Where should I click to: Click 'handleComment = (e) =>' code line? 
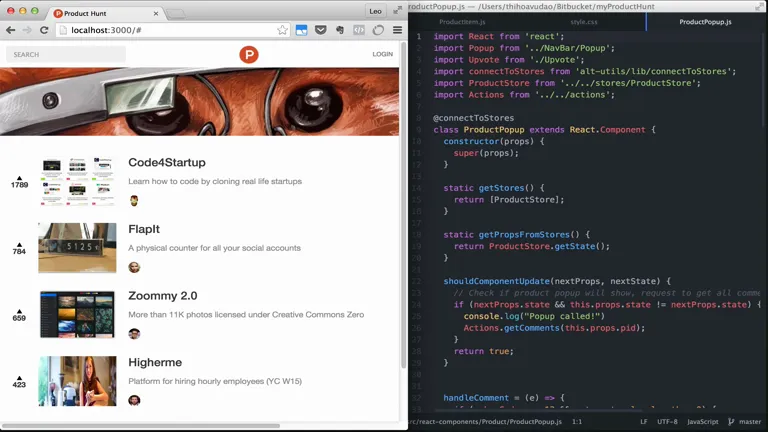coord(504,398)
